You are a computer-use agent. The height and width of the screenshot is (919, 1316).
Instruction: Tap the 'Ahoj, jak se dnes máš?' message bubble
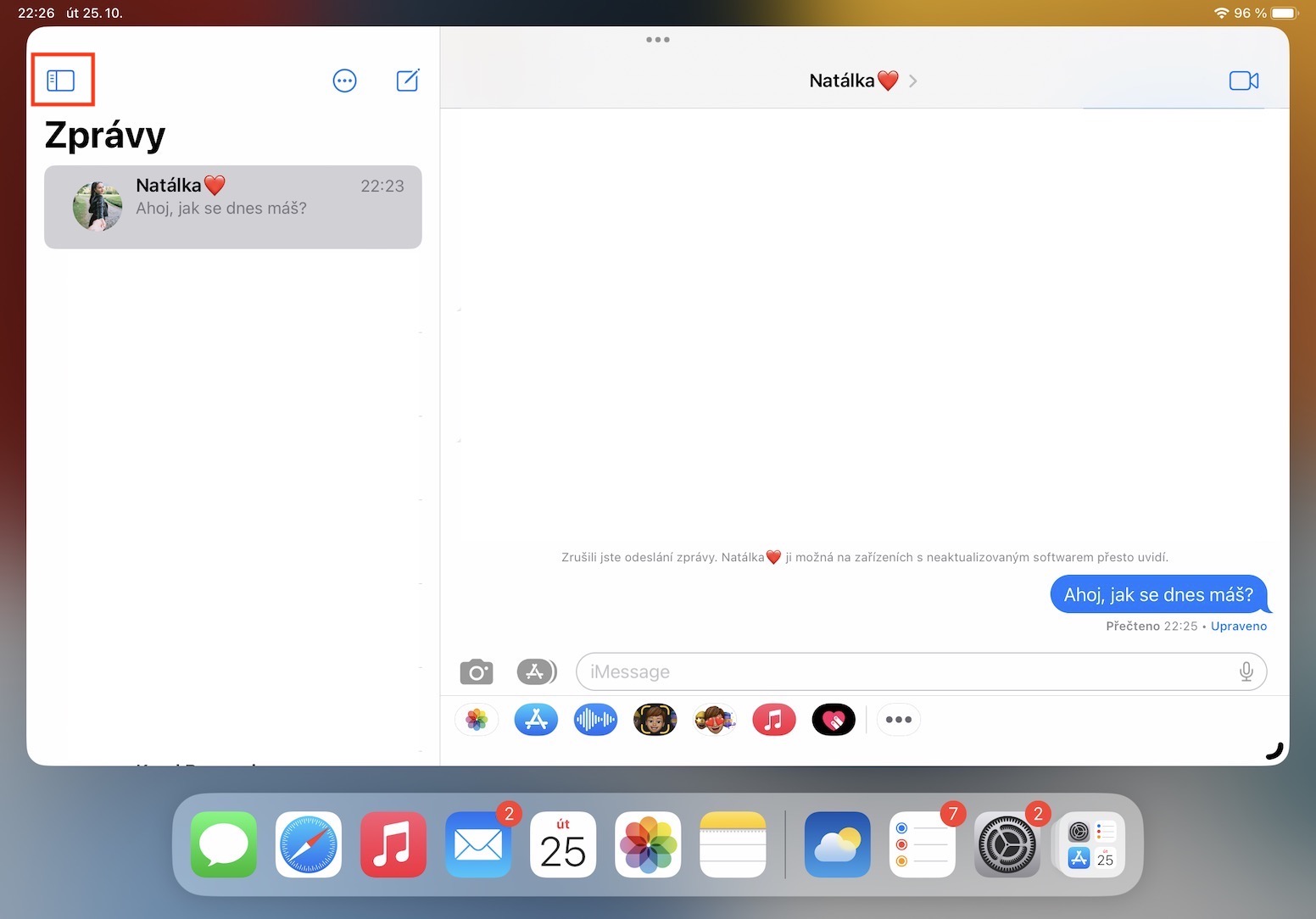click(x=1159, y=594)
